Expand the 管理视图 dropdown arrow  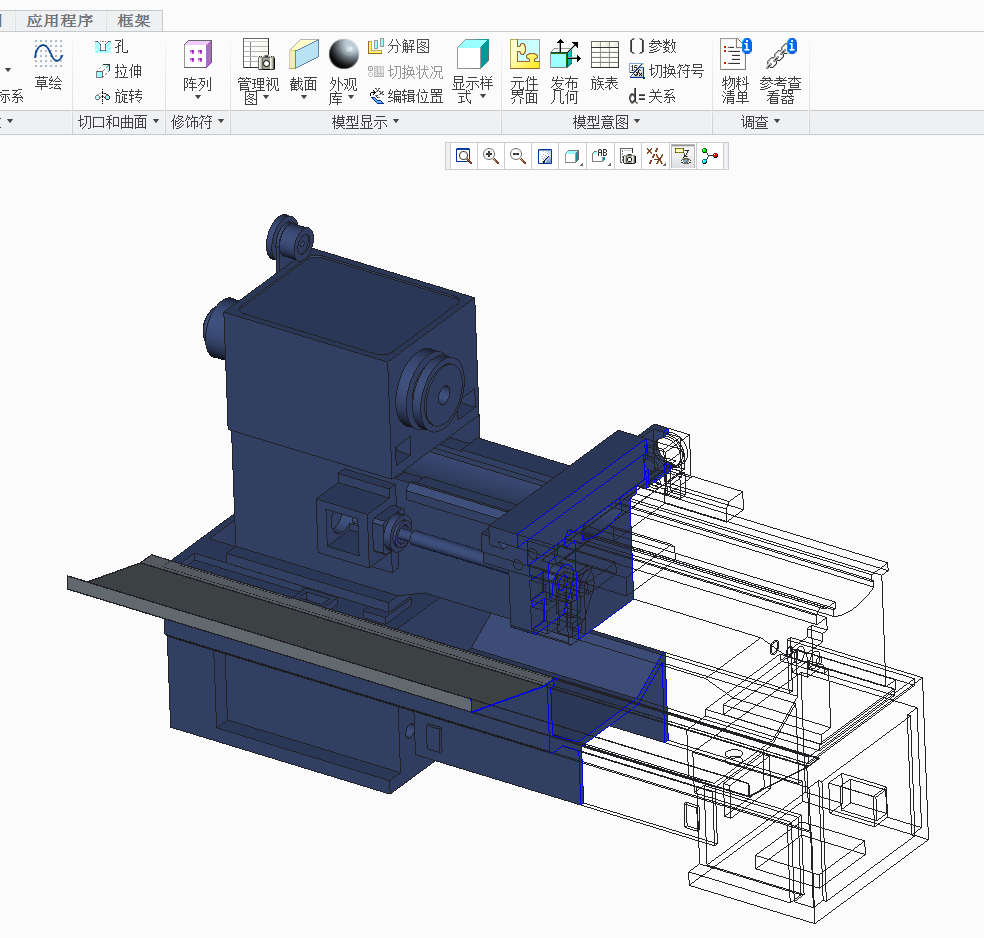pos(266,97)
